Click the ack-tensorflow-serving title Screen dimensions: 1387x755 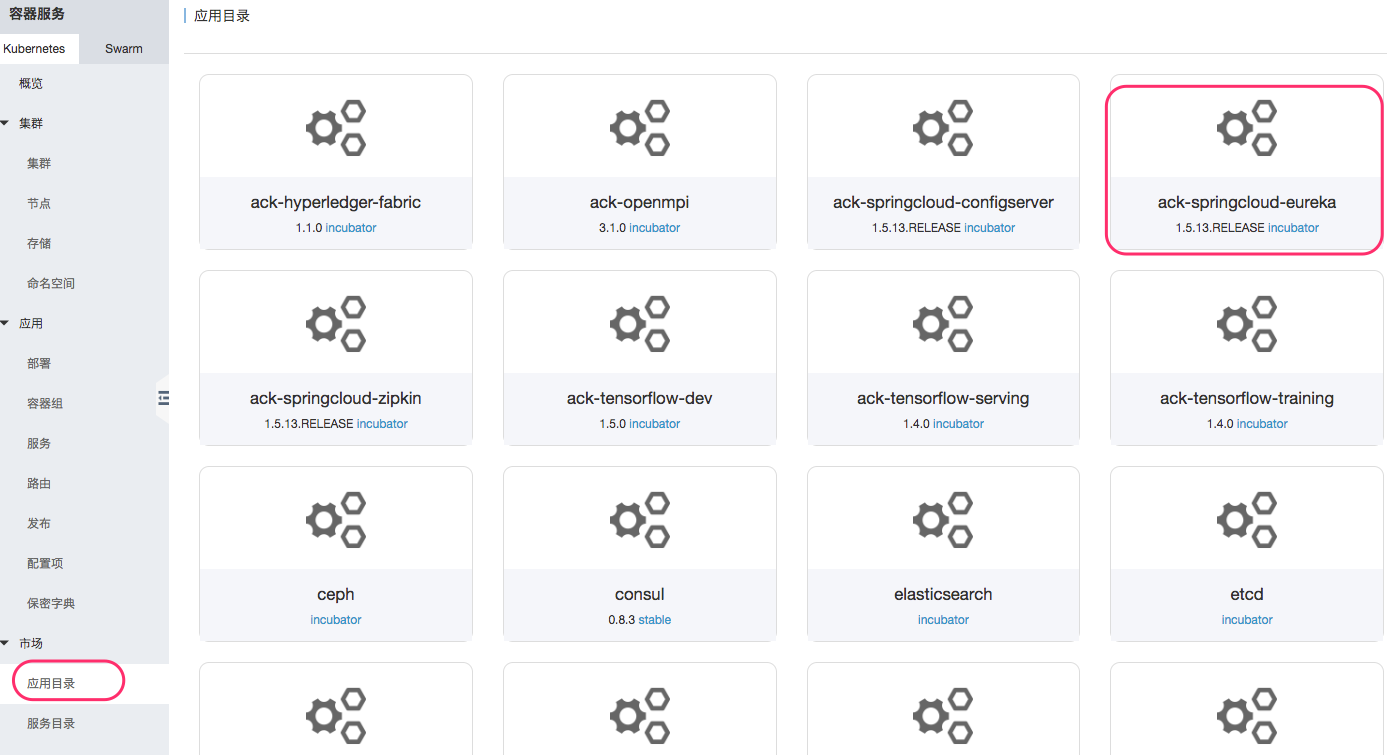click(943, 398)
